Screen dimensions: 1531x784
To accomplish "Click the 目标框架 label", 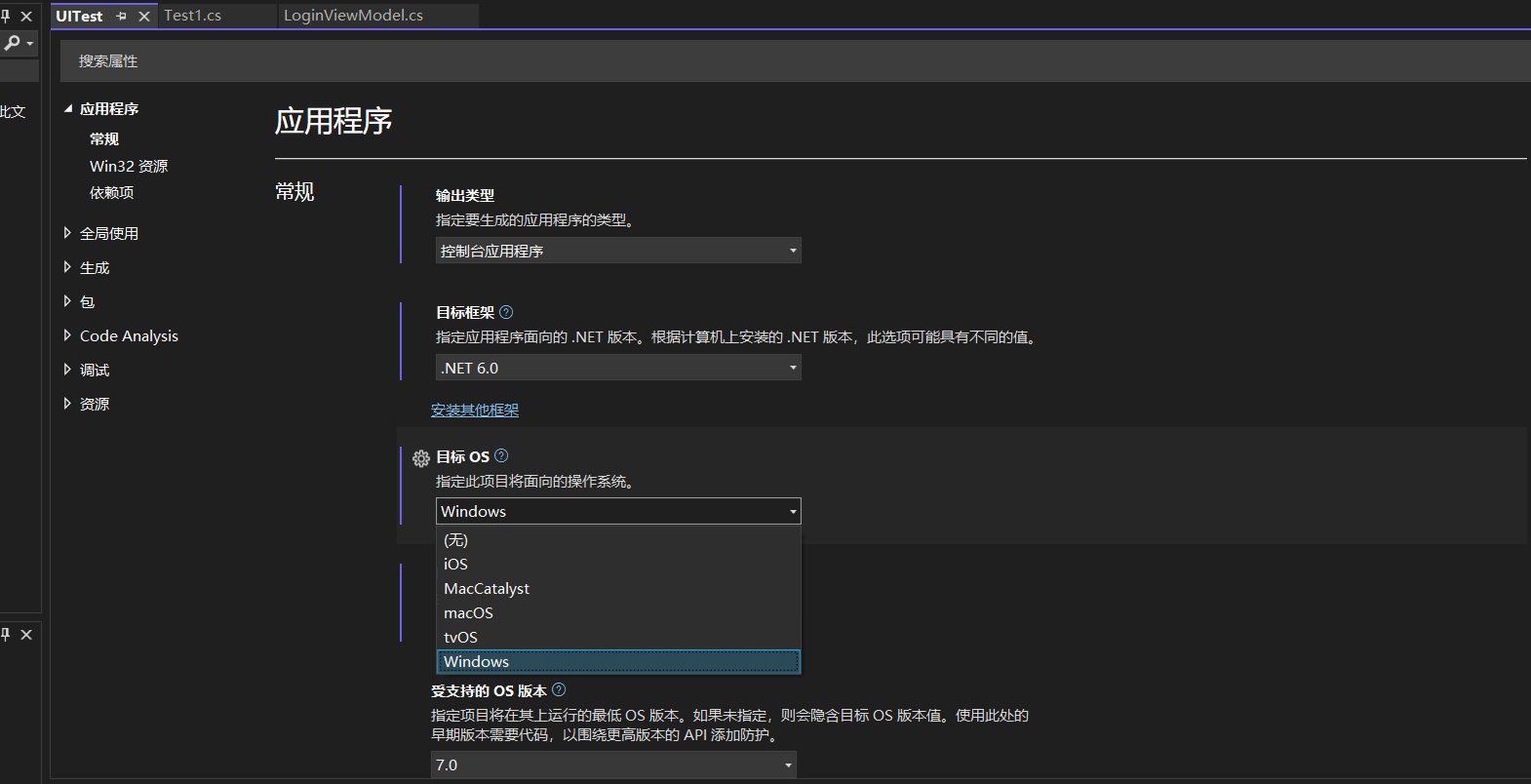I will tap(465, 312).
